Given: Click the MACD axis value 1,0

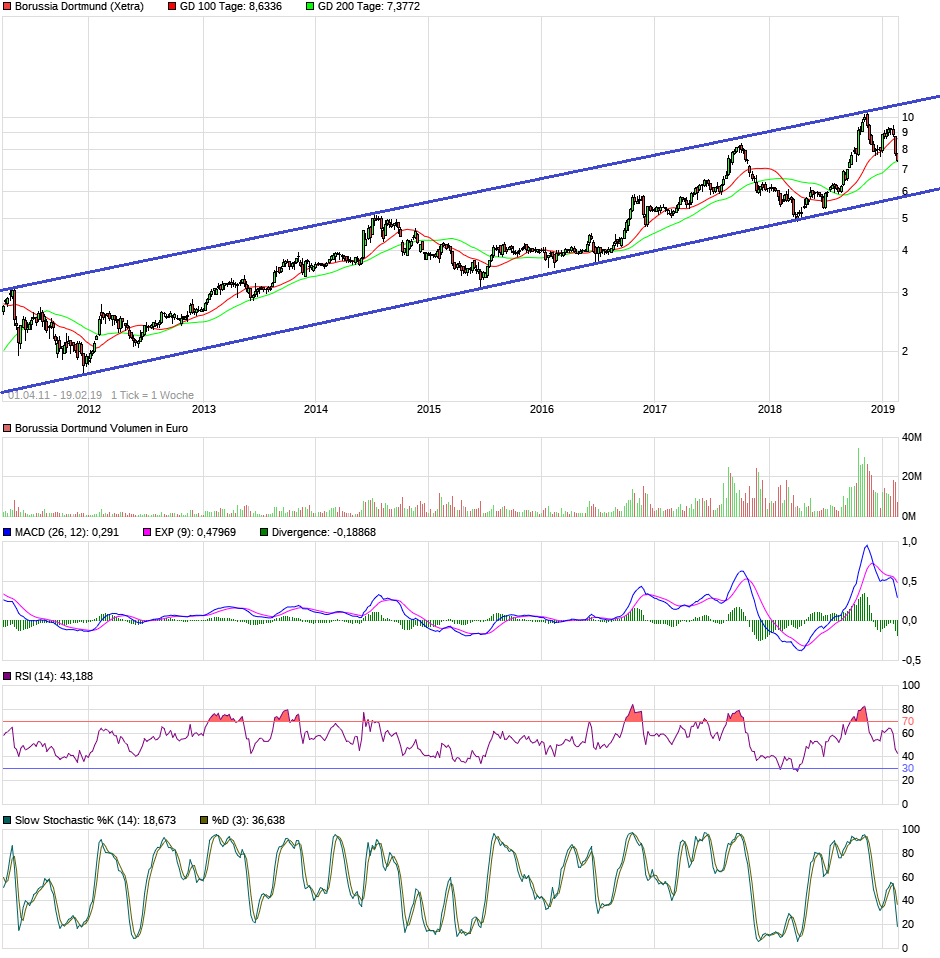Looking at the screenshot, I should click(909, 541).
